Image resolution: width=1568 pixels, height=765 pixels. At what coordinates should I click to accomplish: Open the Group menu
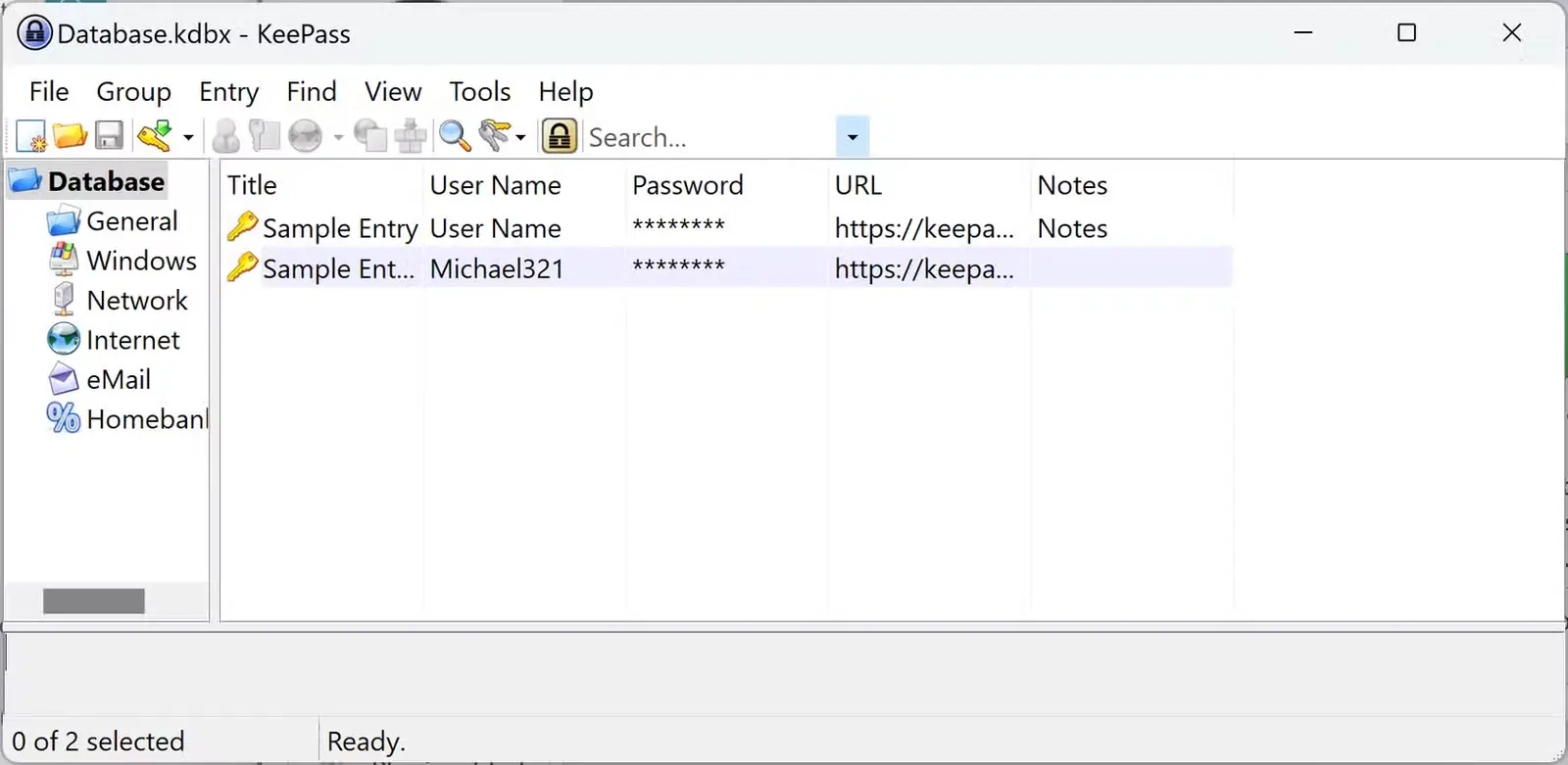(x=133, y=91)
